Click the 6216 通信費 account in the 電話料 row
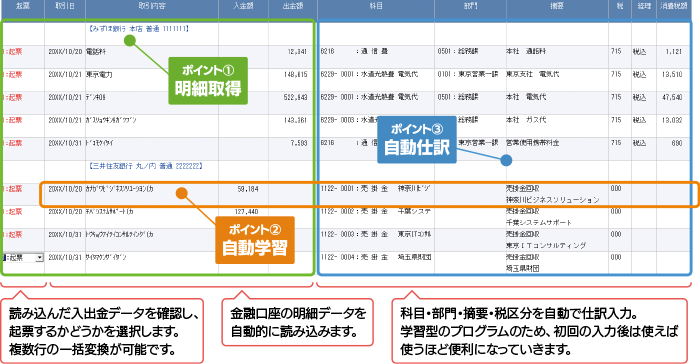This screenshot has height=364, width=700. tap(354, 52)
